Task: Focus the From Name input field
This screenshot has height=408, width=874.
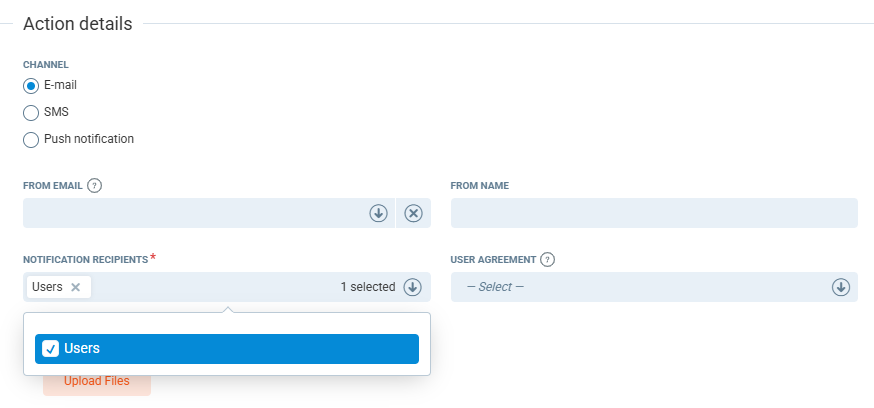Action: (654, 213)
